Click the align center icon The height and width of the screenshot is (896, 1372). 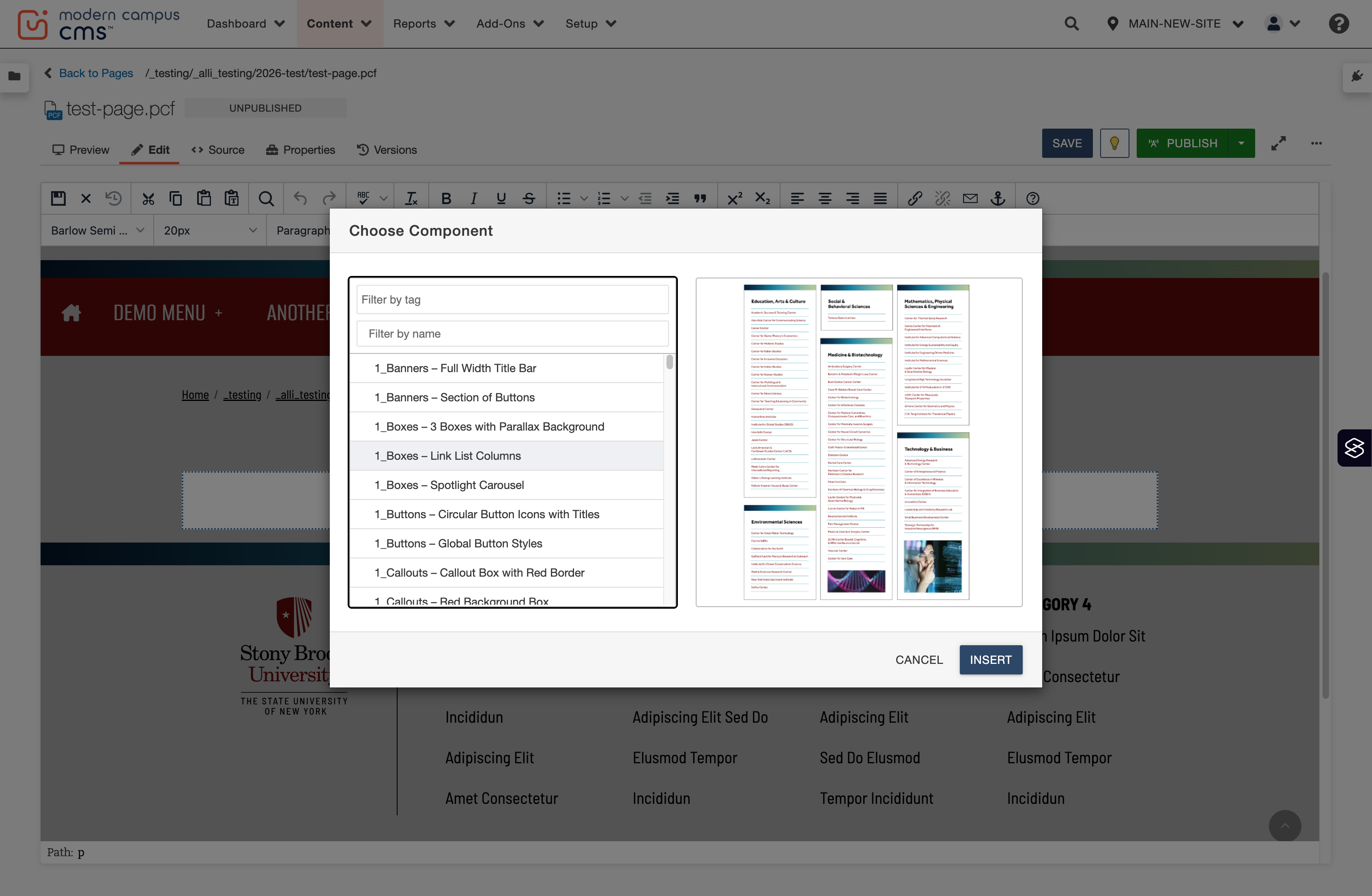click(825, 198)
